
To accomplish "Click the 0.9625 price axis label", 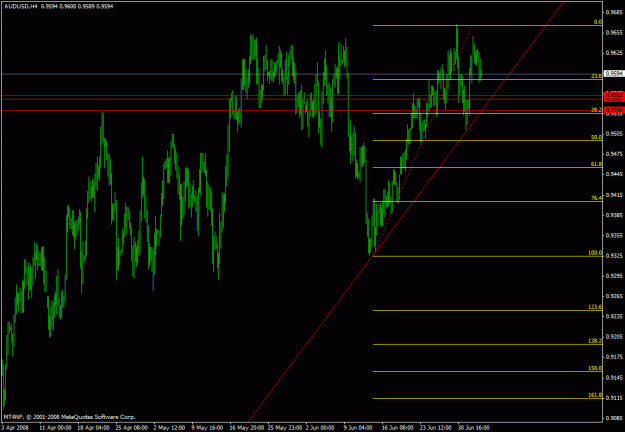I will 614,53.
